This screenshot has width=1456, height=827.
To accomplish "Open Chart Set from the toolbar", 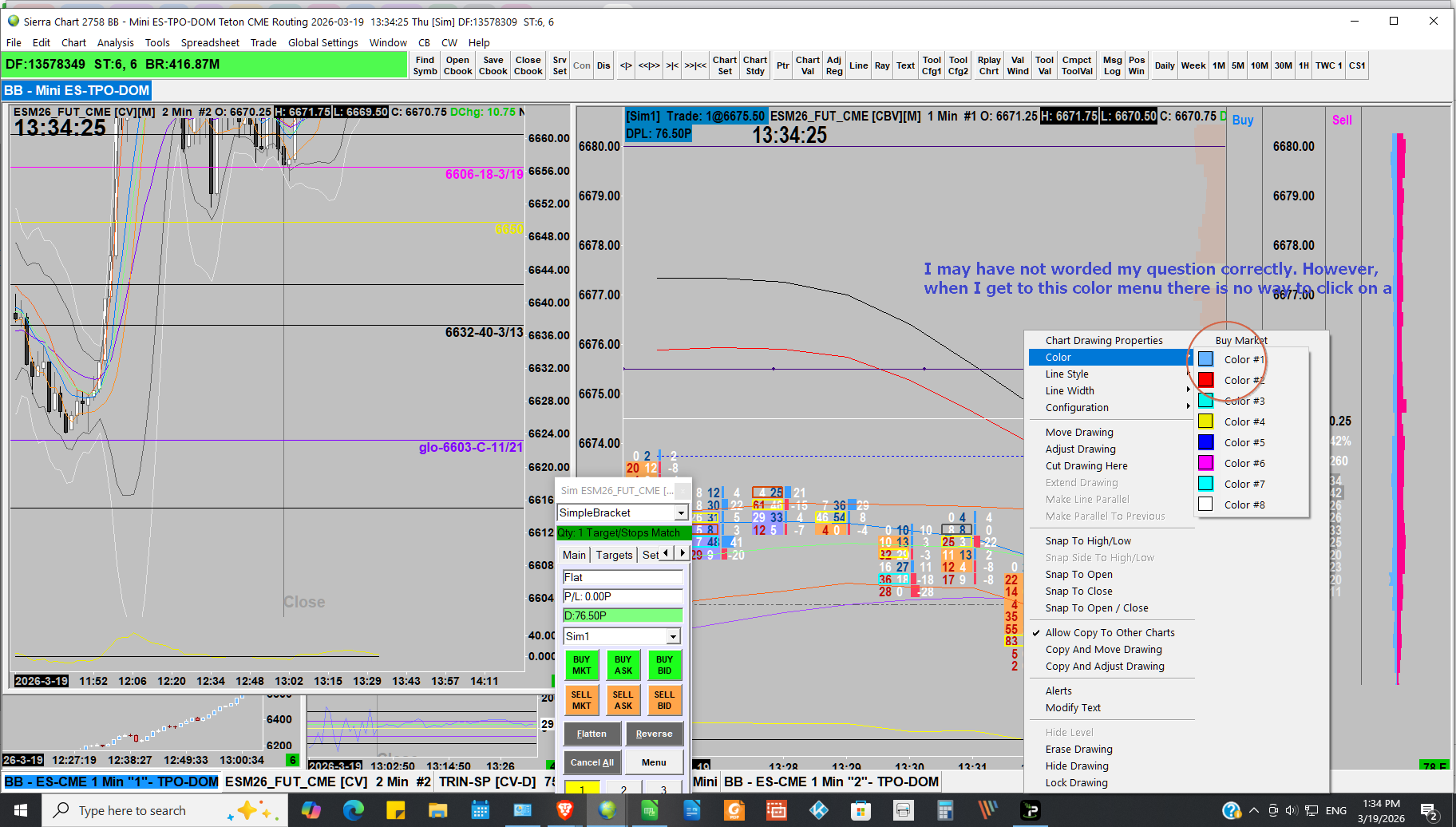I will pos(725,65).
